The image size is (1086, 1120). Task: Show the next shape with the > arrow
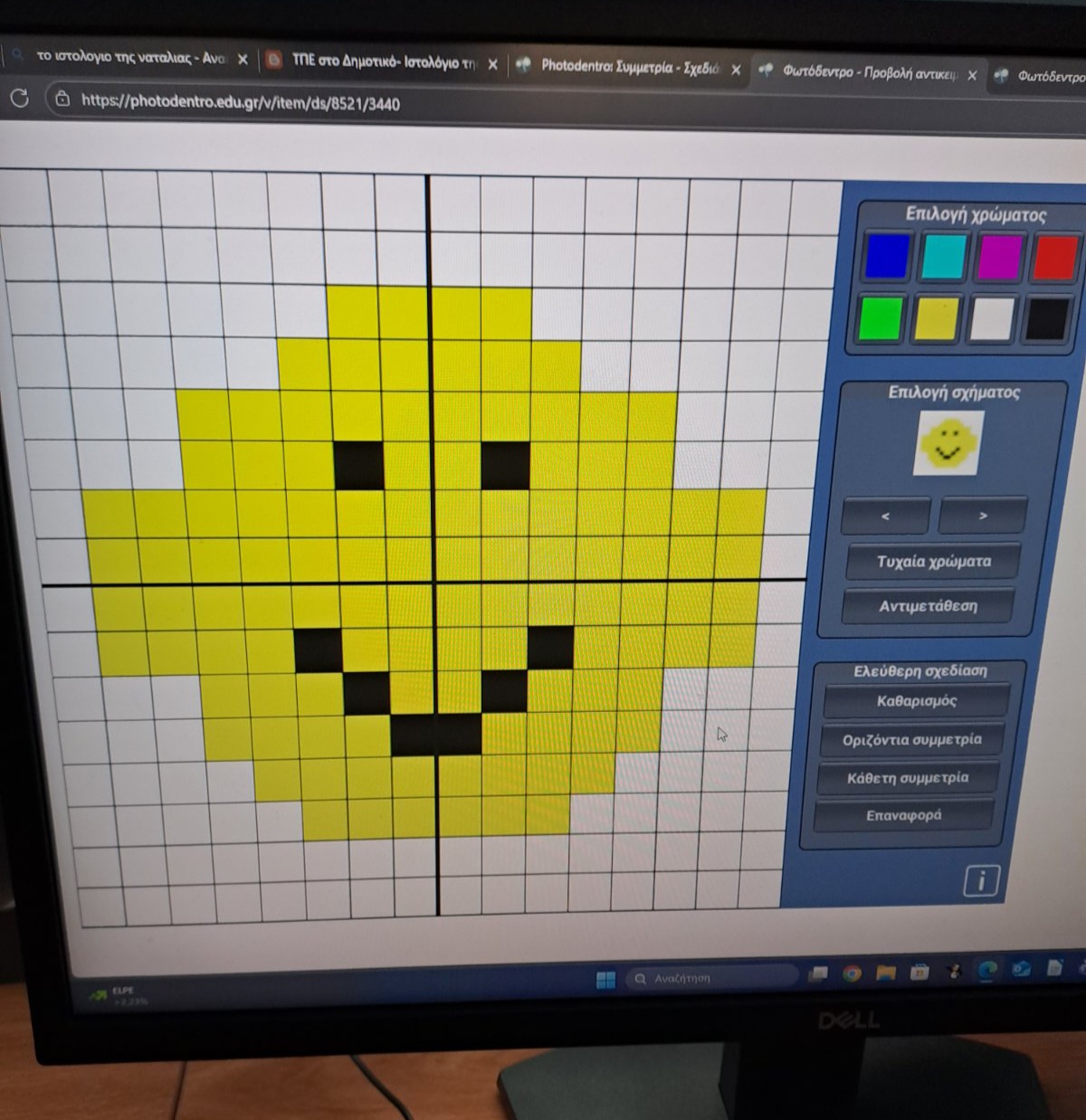click(983, 516)
